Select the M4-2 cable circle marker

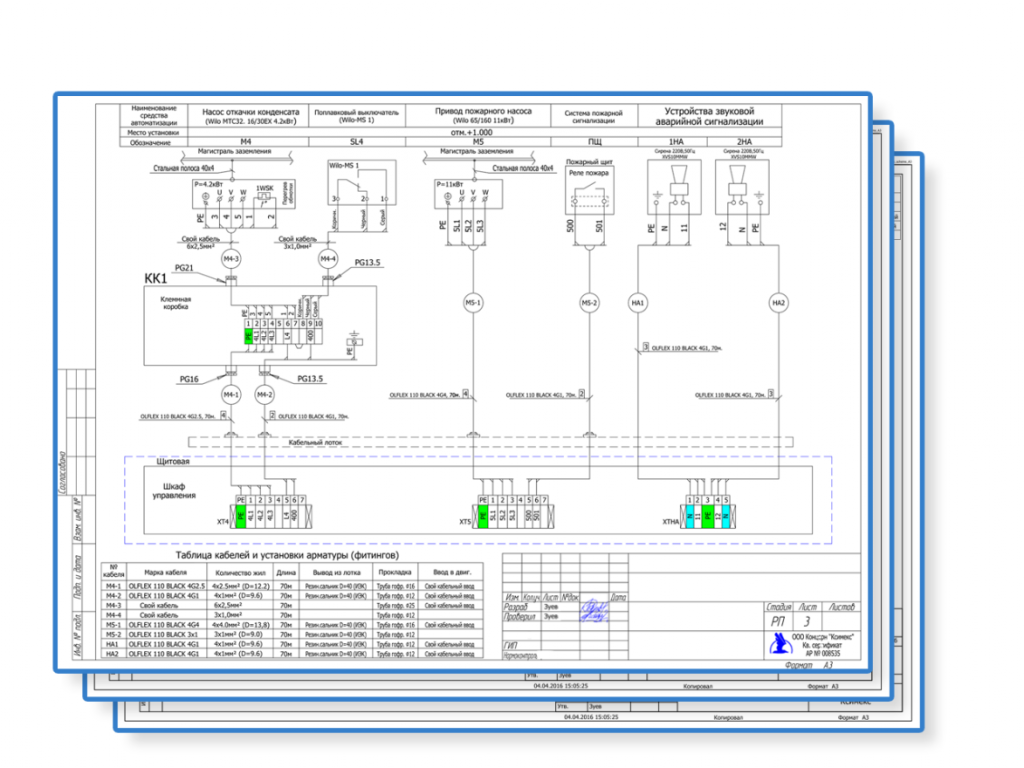pyautogui.click(x=264, y=394)
